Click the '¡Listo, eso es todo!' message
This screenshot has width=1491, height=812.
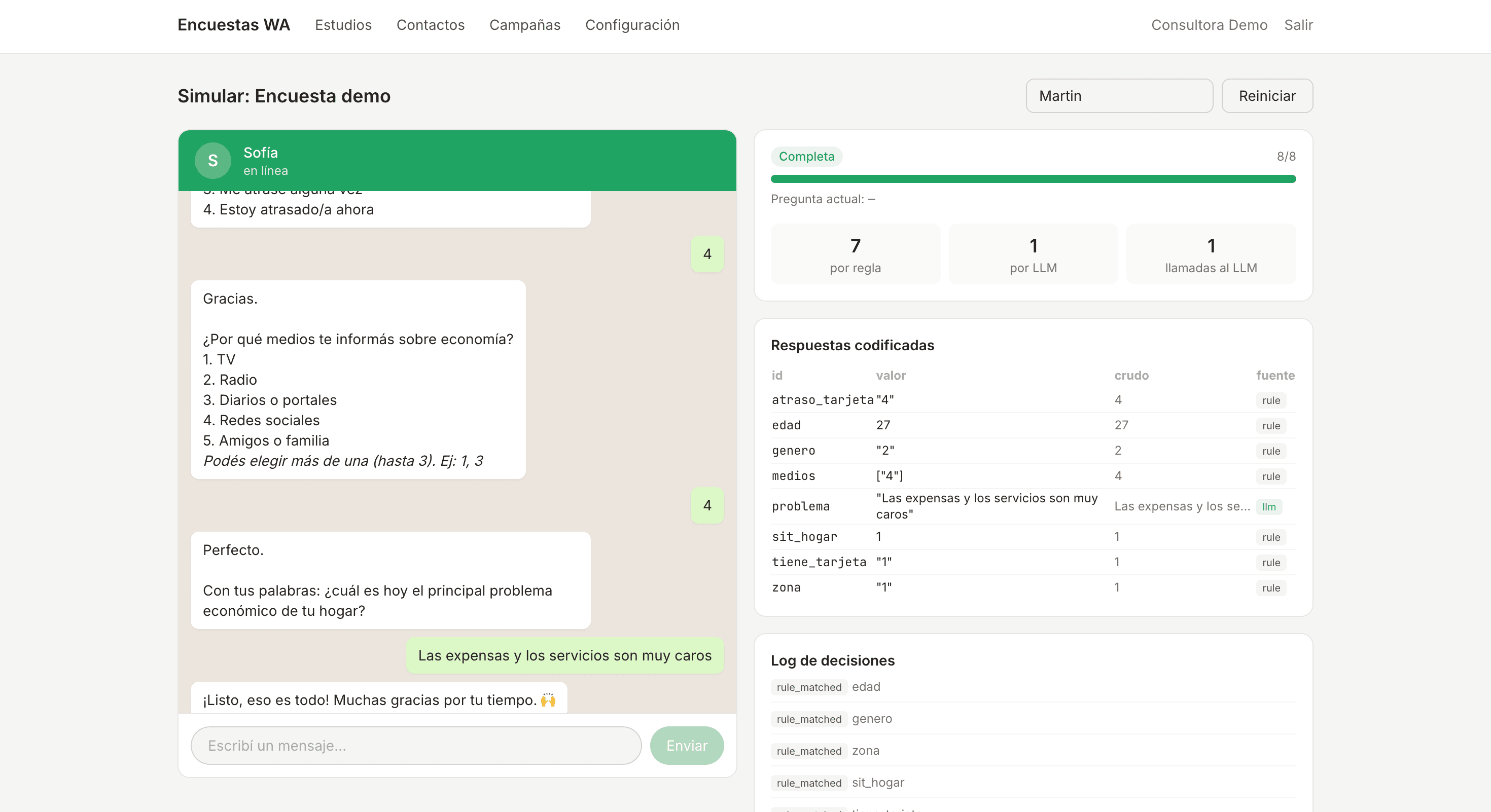click(378, 698)
